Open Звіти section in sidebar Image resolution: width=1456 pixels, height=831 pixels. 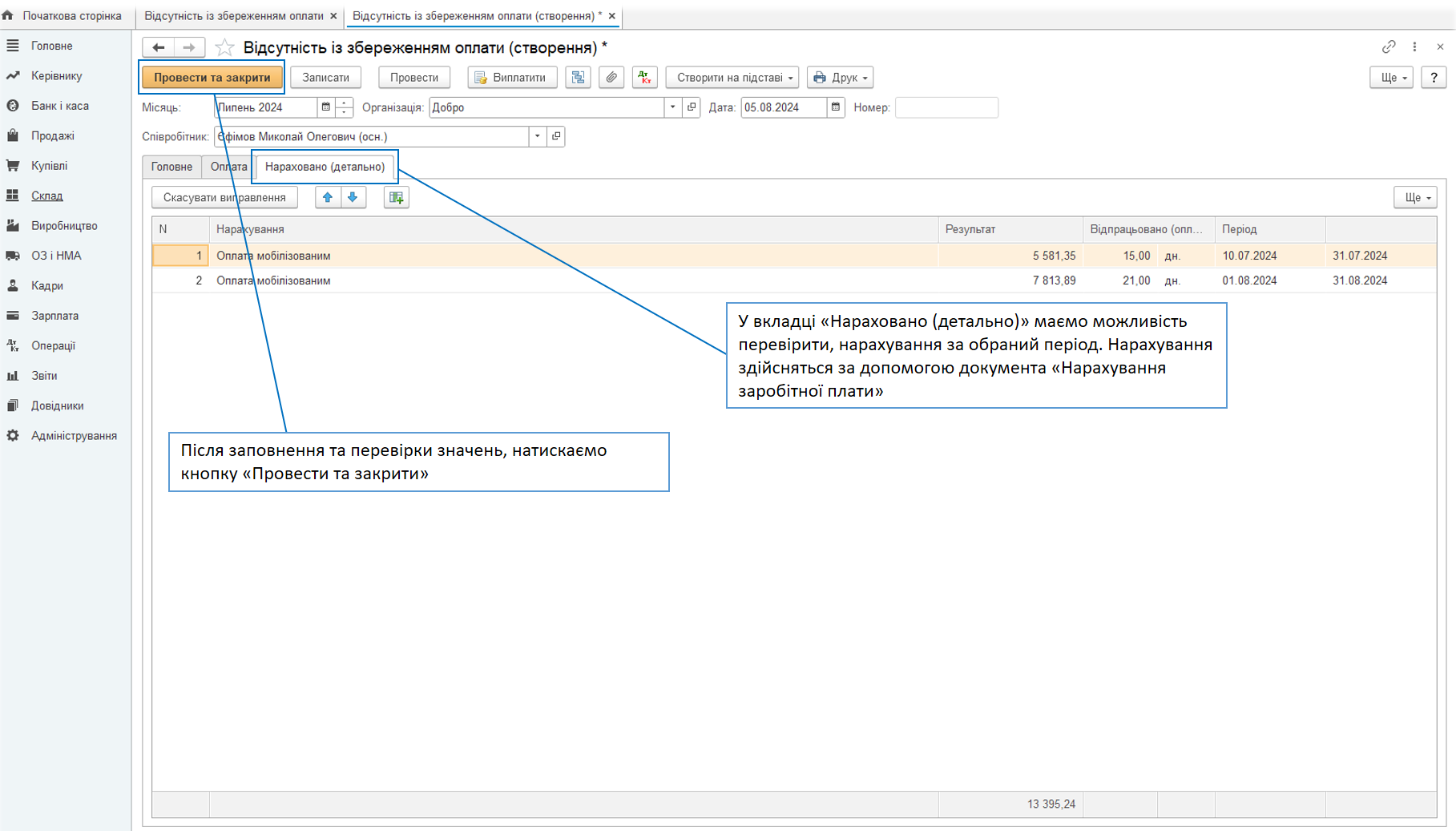(x=44, y=376)
